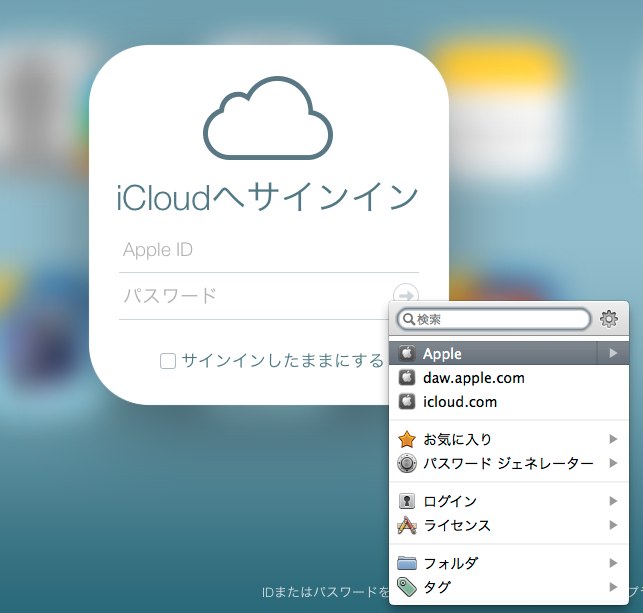Open the フォルダ menu item
Viewport: 643px width, 613px height.
tap(508, 563)
